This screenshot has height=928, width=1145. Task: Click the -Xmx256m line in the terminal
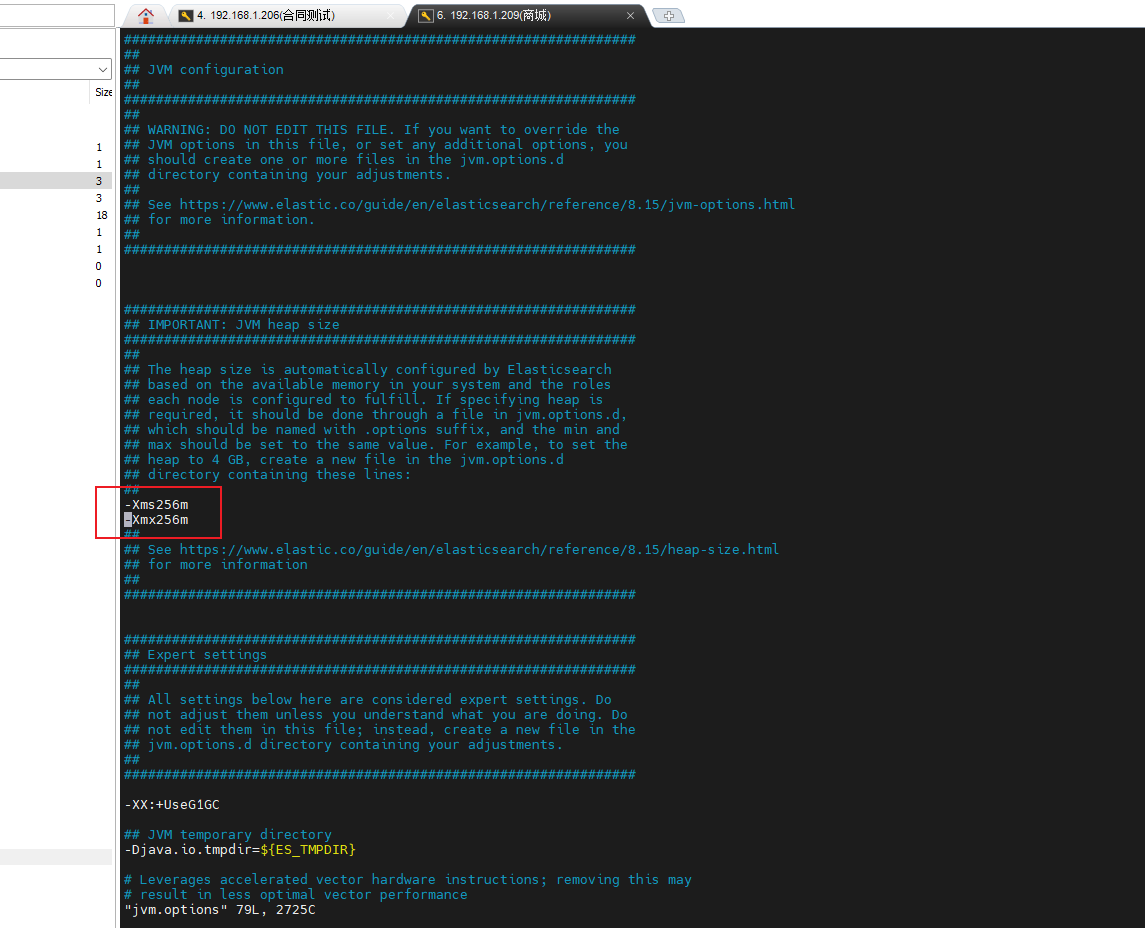156,520
